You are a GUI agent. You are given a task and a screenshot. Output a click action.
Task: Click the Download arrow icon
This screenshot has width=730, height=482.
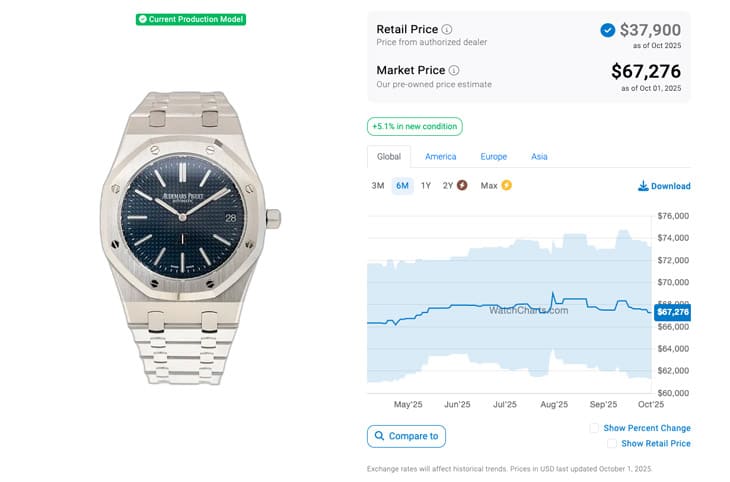[643, 186]
